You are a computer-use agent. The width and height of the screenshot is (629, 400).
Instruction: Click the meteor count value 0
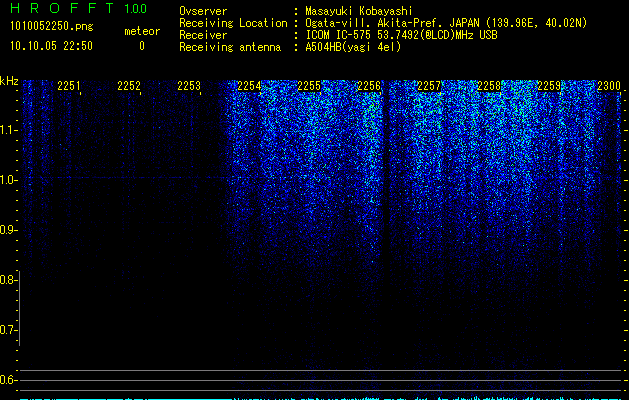(142, 46)
